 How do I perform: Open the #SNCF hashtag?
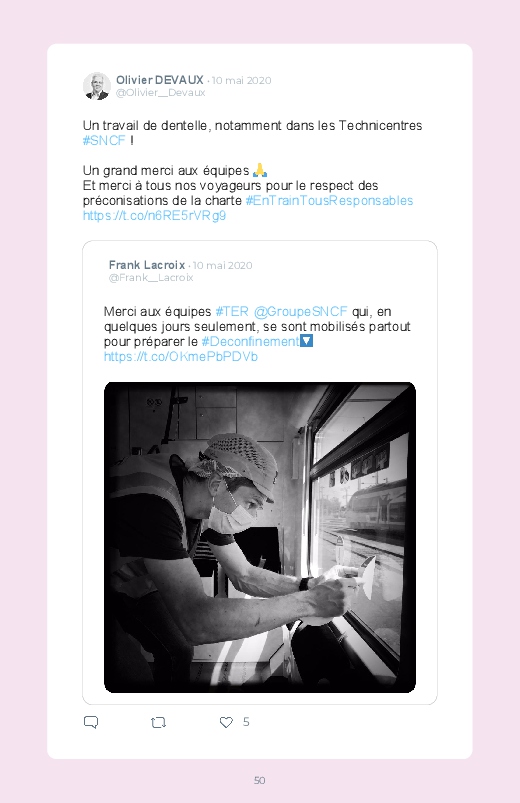(x=104, y=140)
